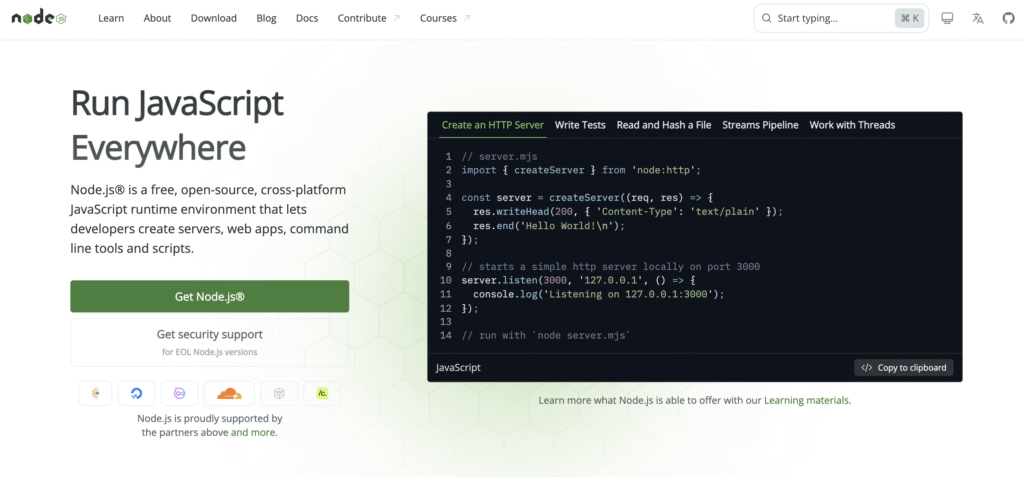The image size is (1024, 477).
Task: Focus the Start typing search field
Action: [x=841, y=18]
